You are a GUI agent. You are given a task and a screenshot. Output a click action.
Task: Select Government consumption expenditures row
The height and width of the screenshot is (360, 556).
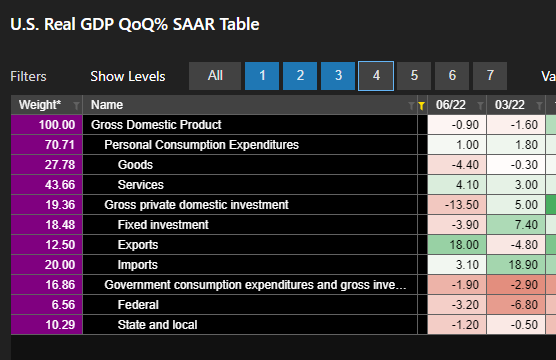tap(250, 285)
